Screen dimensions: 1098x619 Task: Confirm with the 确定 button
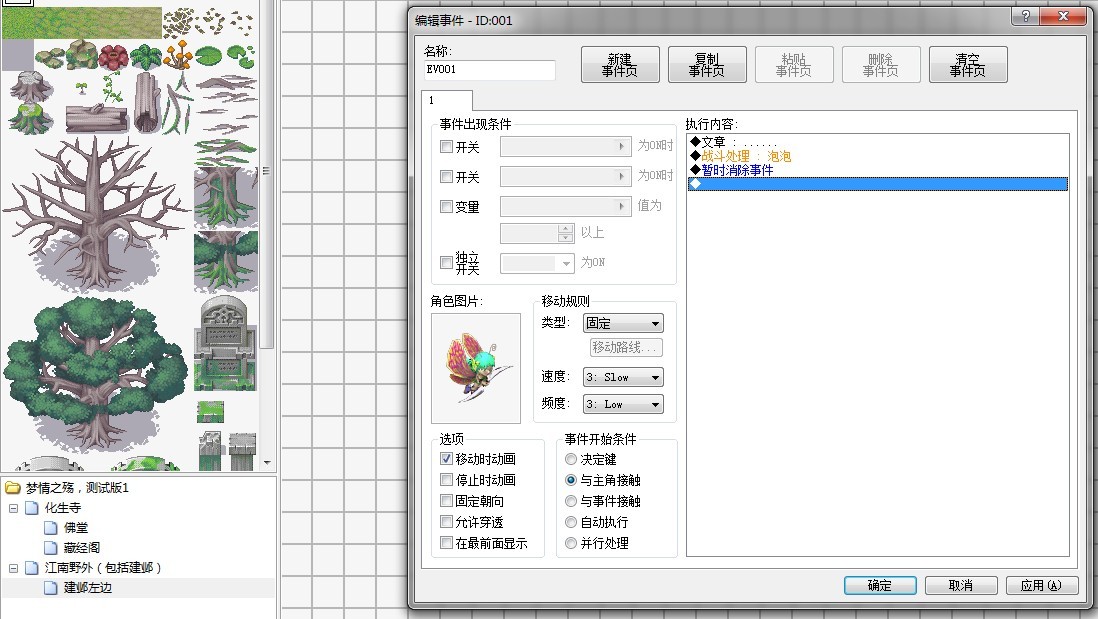click(880, 585)
